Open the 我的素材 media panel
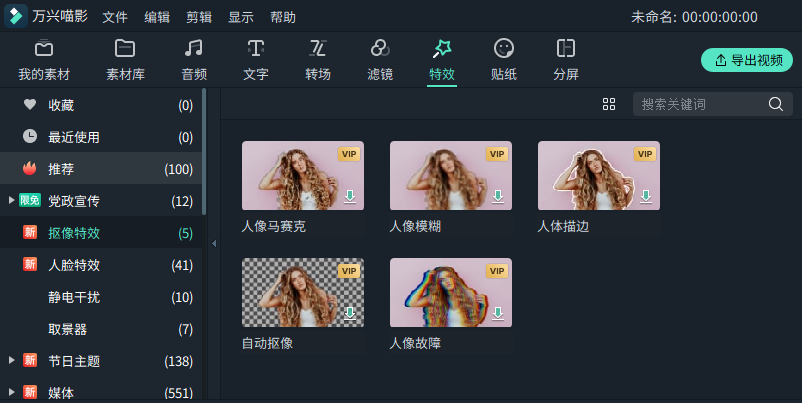Screen dimensions: 802x403 44,59
